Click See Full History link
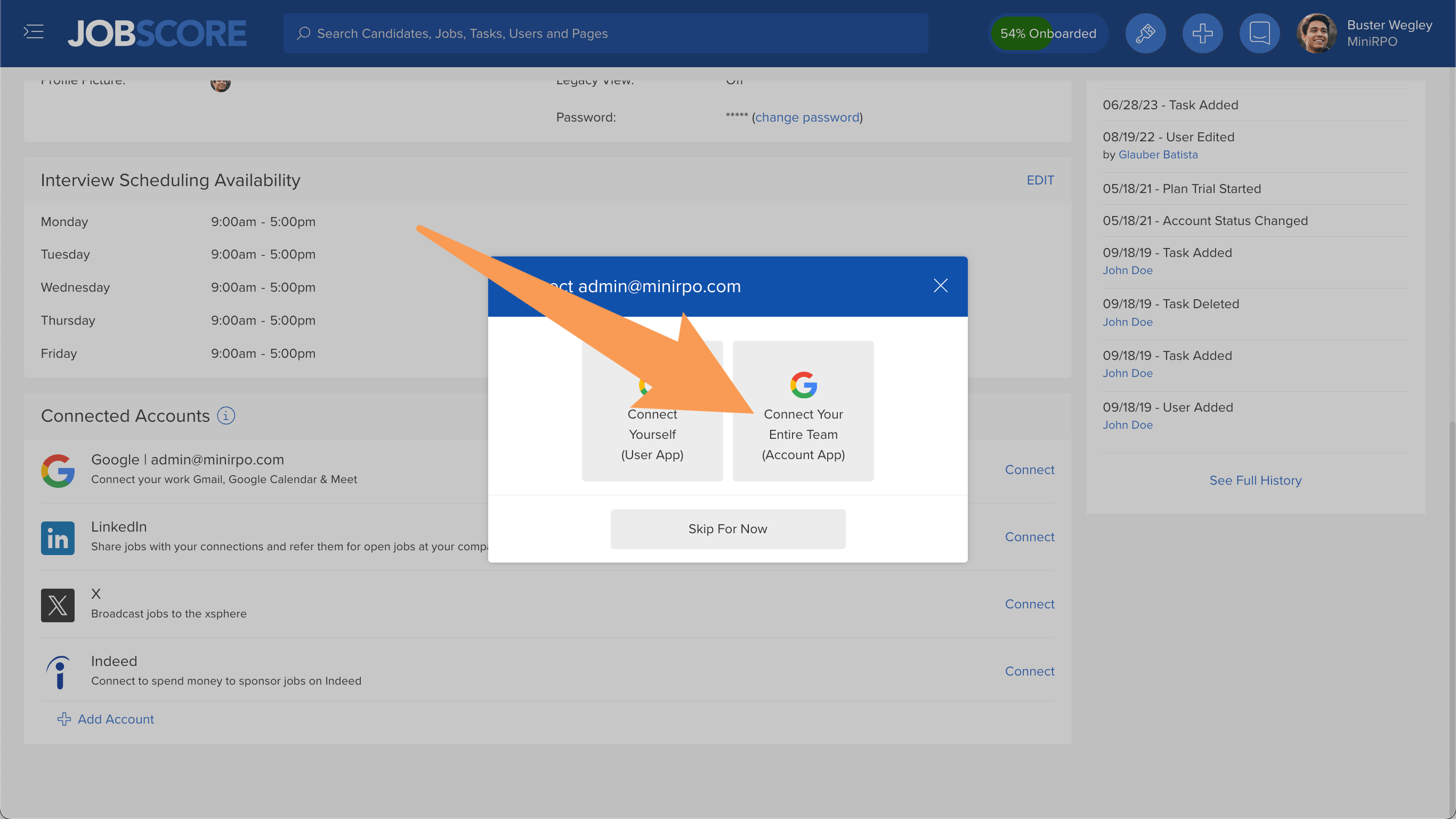The image size is (1456, 819). tap(1256, 480)
